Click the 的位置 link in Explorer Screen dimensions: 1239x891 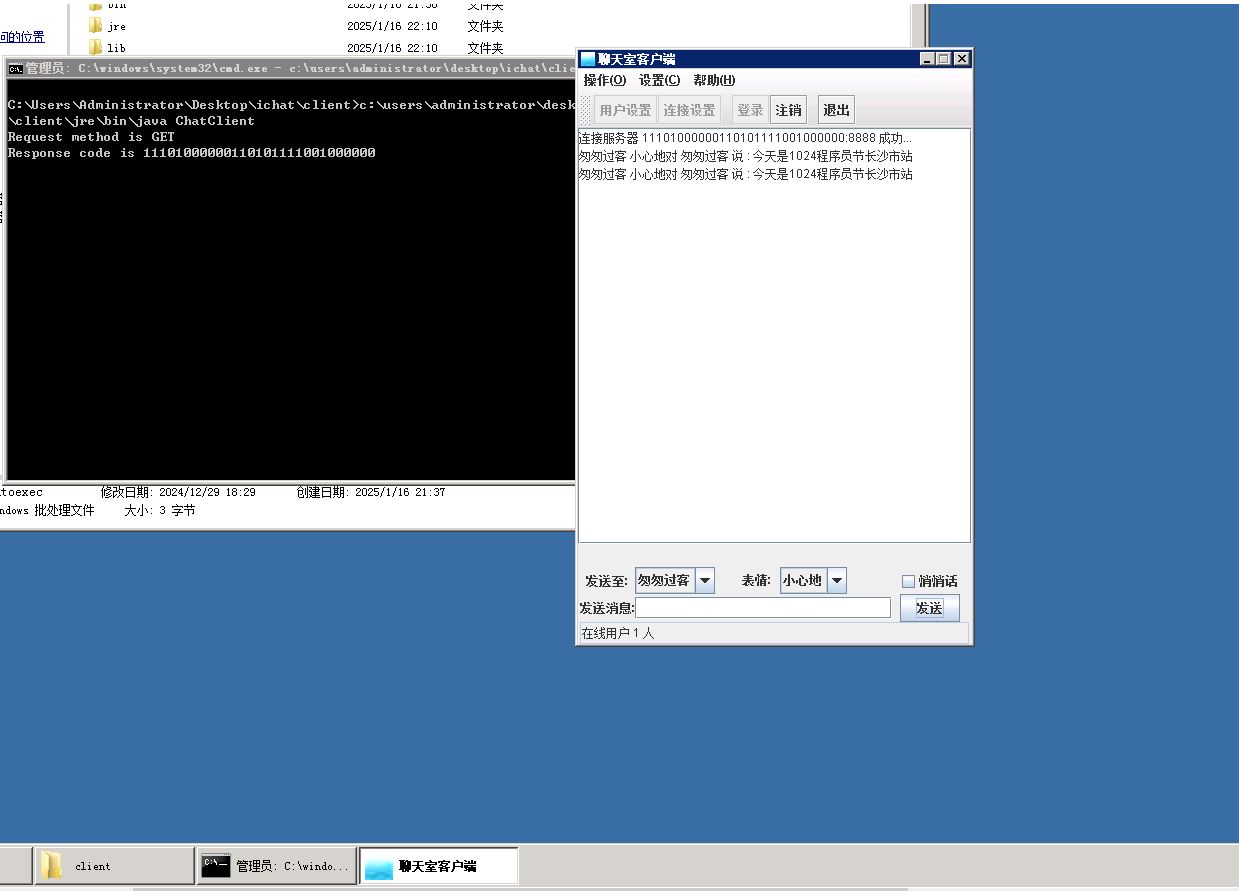(x=22, y=37)
